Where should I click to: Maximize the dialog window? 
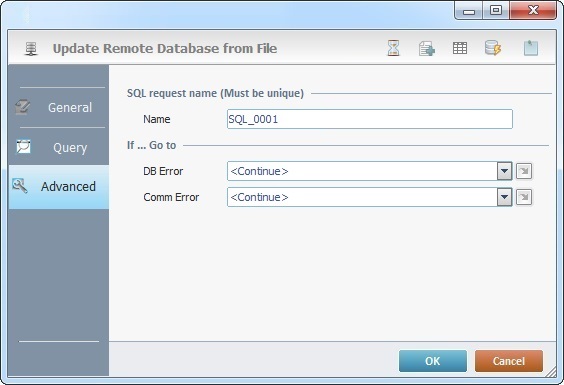click(x=496, y=10)
